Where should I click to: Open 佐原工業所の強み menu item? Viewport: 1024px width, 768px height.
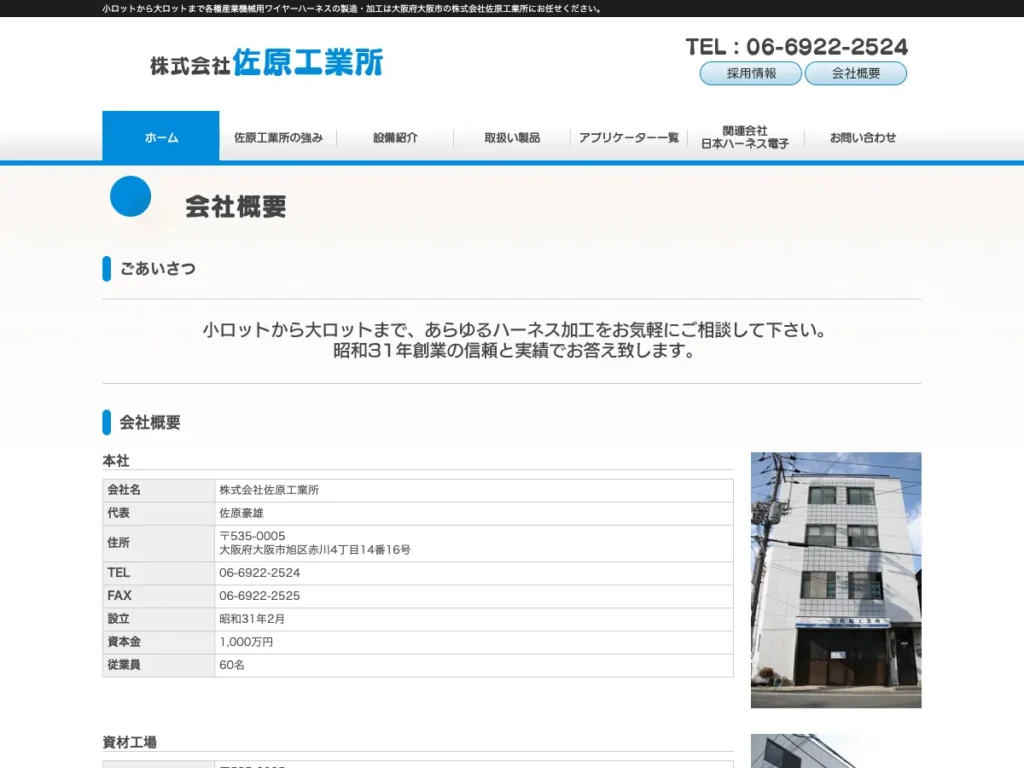[x=278, y=138]
